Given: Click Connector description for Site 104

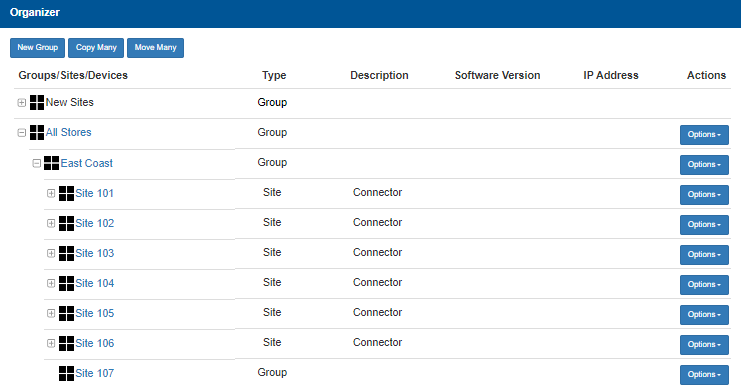Looking at the screenshot, I should (x=377, y=282).
